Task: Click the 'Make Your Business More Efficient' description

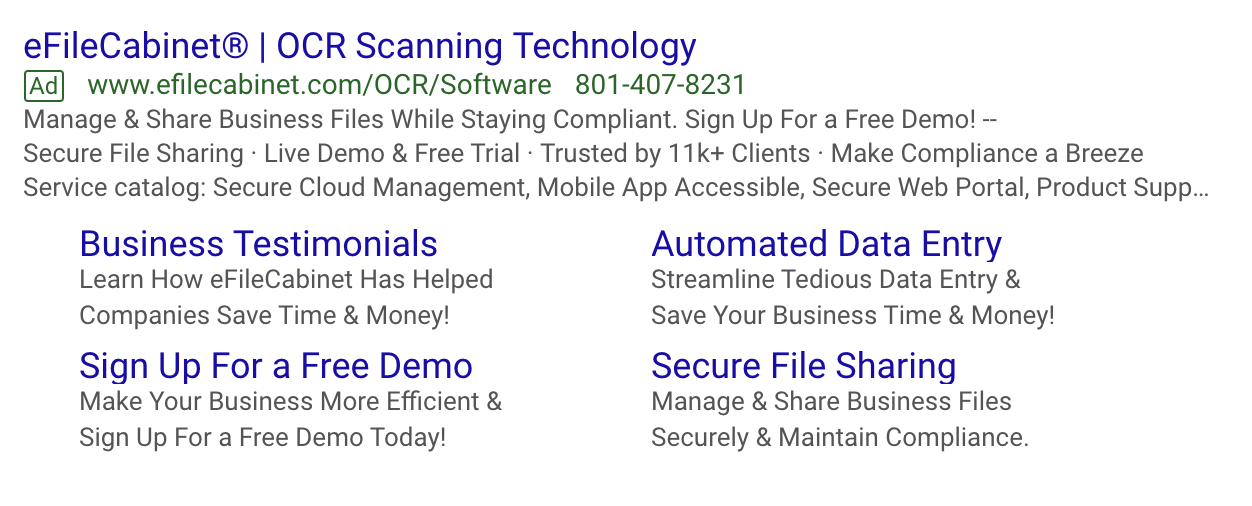Action: (x=290, y=402)
